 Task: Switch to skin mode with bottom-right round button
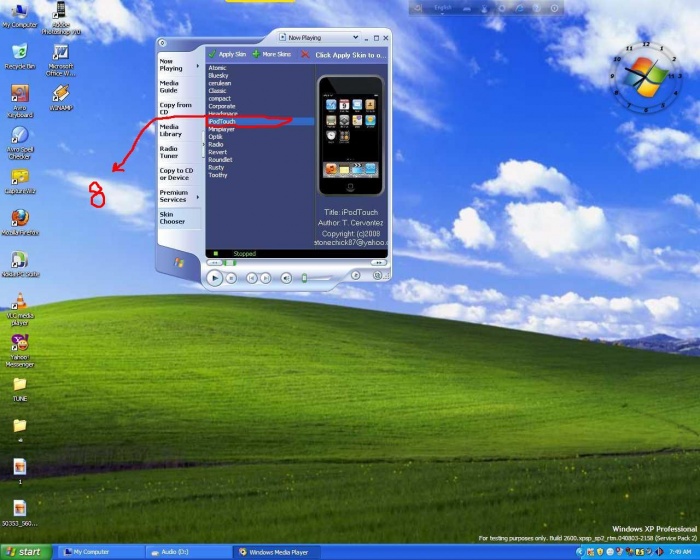[x=377, y=276]
